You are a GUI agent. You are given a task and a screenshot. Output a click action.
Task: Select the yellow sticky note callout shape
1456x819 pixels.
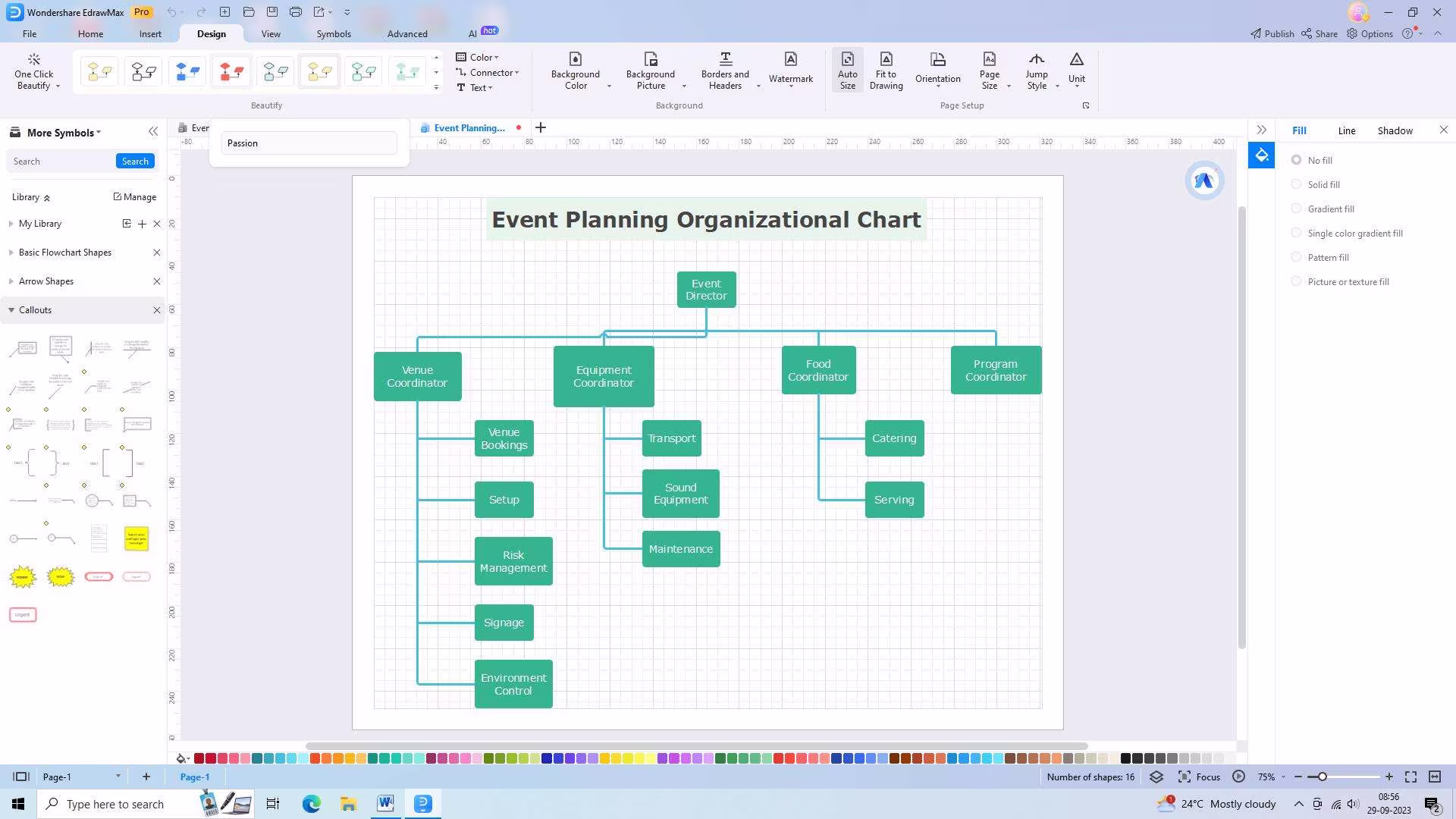(136, 538)
